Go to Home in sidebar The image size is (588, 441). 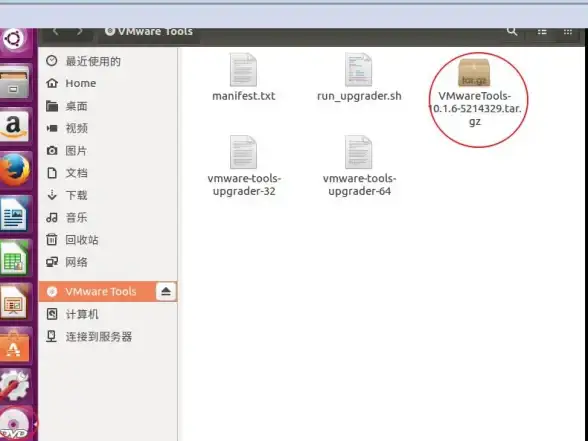tap(108, 83)
